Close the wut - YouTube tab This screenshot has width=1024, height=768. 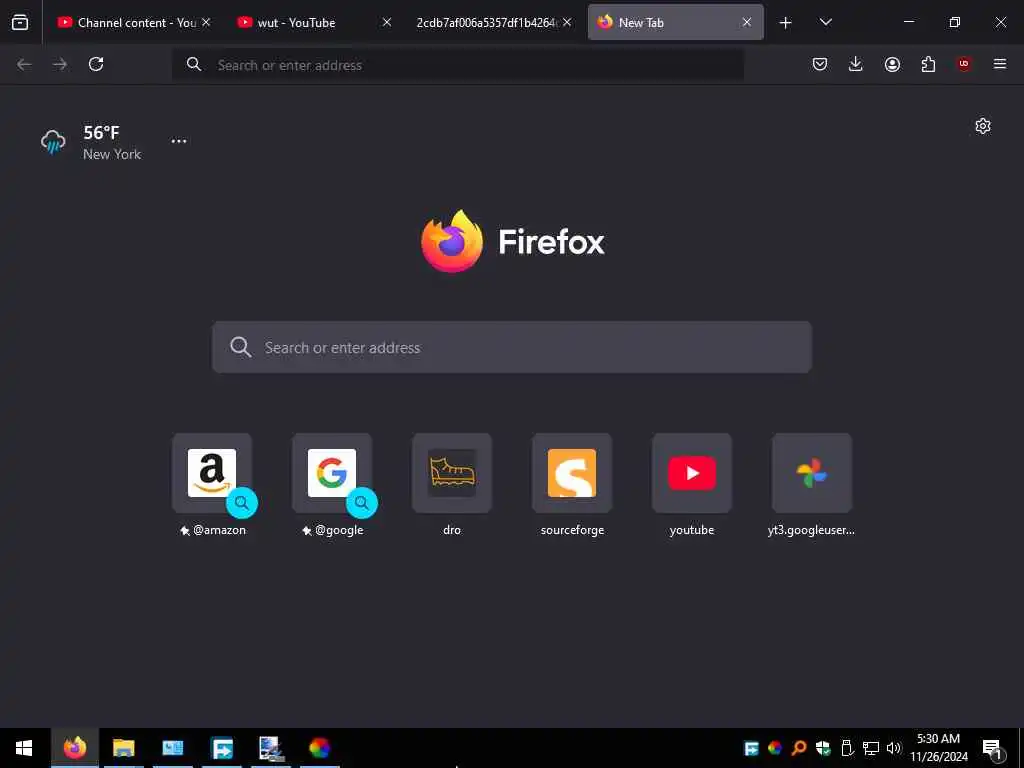pos(387,22)
